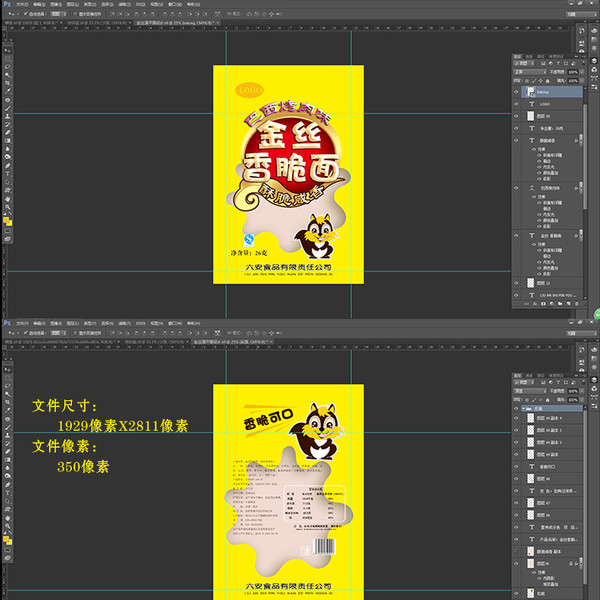This screenshot has width=600, height=600.
Task: Select the Eyedropper tool in upper window
Action: pos(7,91)
